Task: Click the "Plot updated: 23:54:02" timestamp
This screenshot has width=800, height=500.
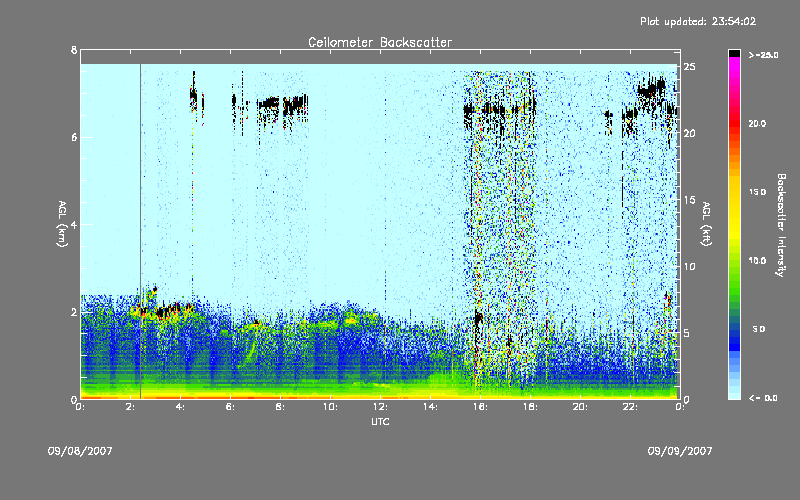Action: coord(698,21)
